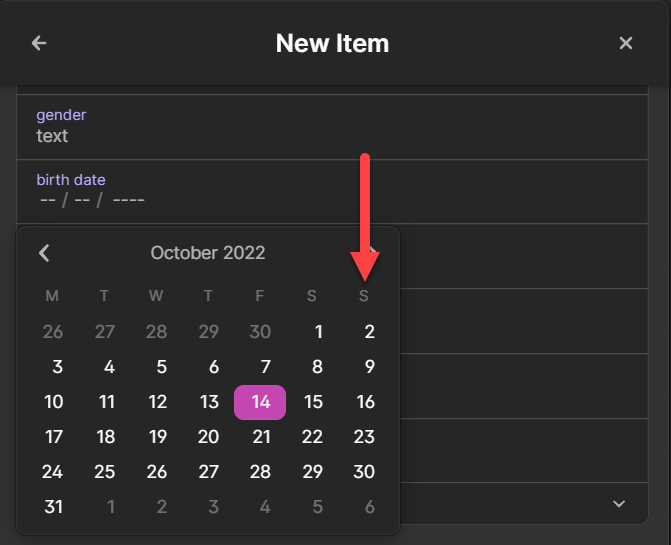Pick October 18 as the date
The height and width of the screenshot is (545, 671).
[106, 437]
